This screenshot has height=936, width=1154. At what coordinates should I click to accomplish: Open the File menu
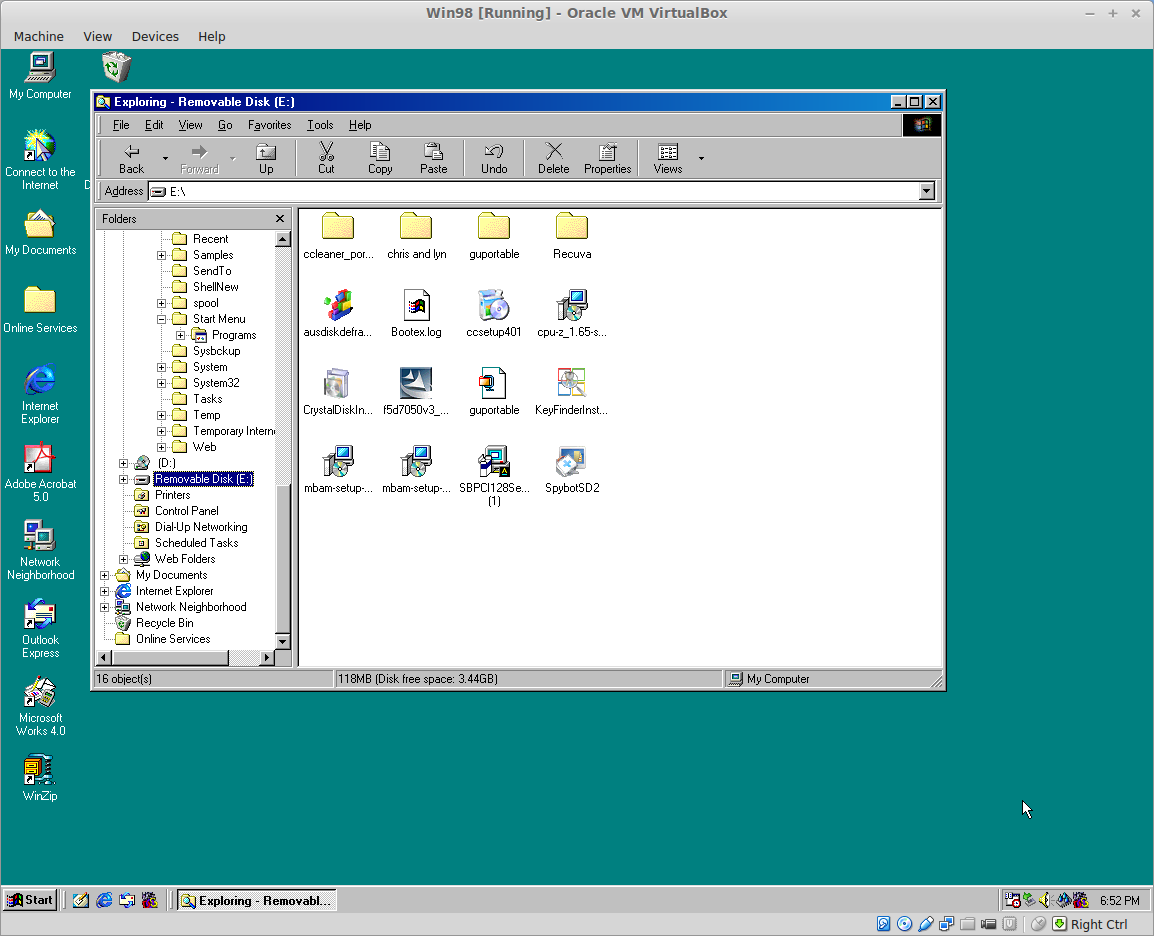click(121, 125)
